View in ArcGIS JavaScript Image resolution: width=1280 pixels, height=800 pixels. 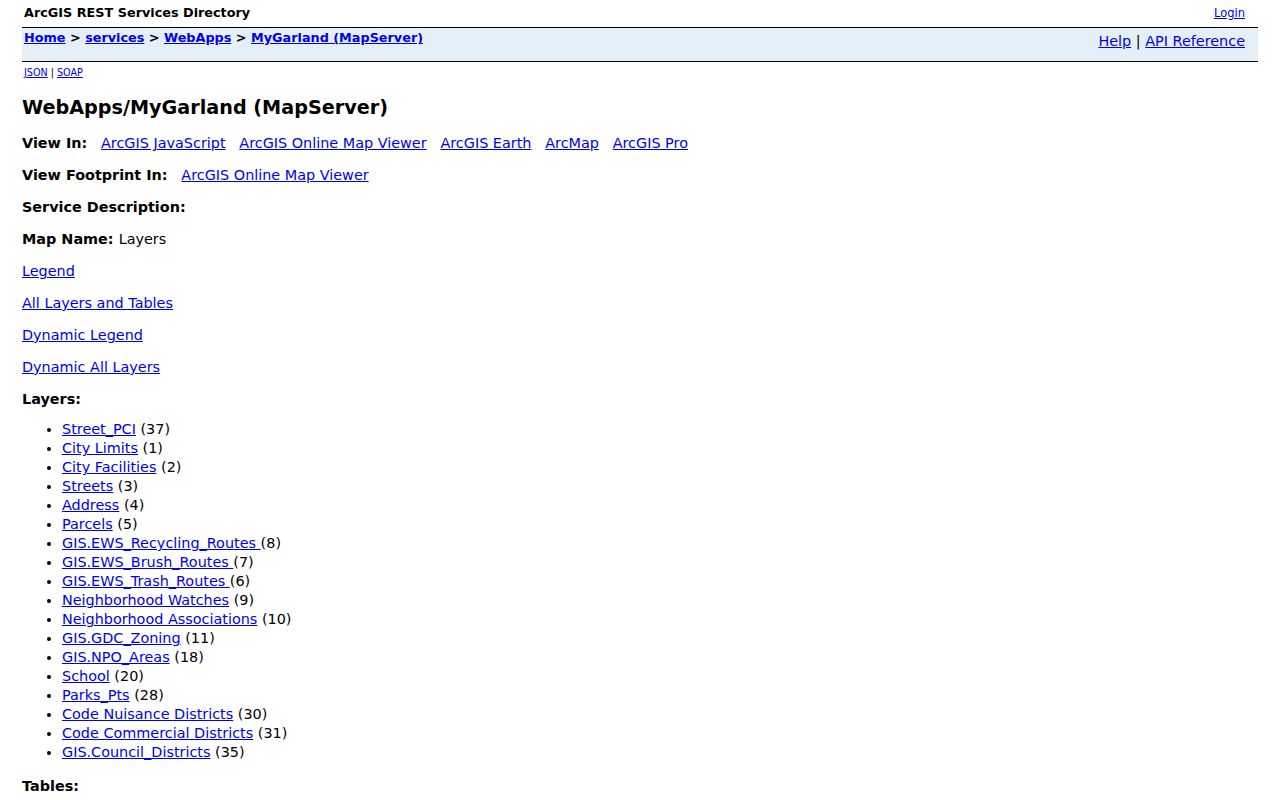(x=163, y=143)
